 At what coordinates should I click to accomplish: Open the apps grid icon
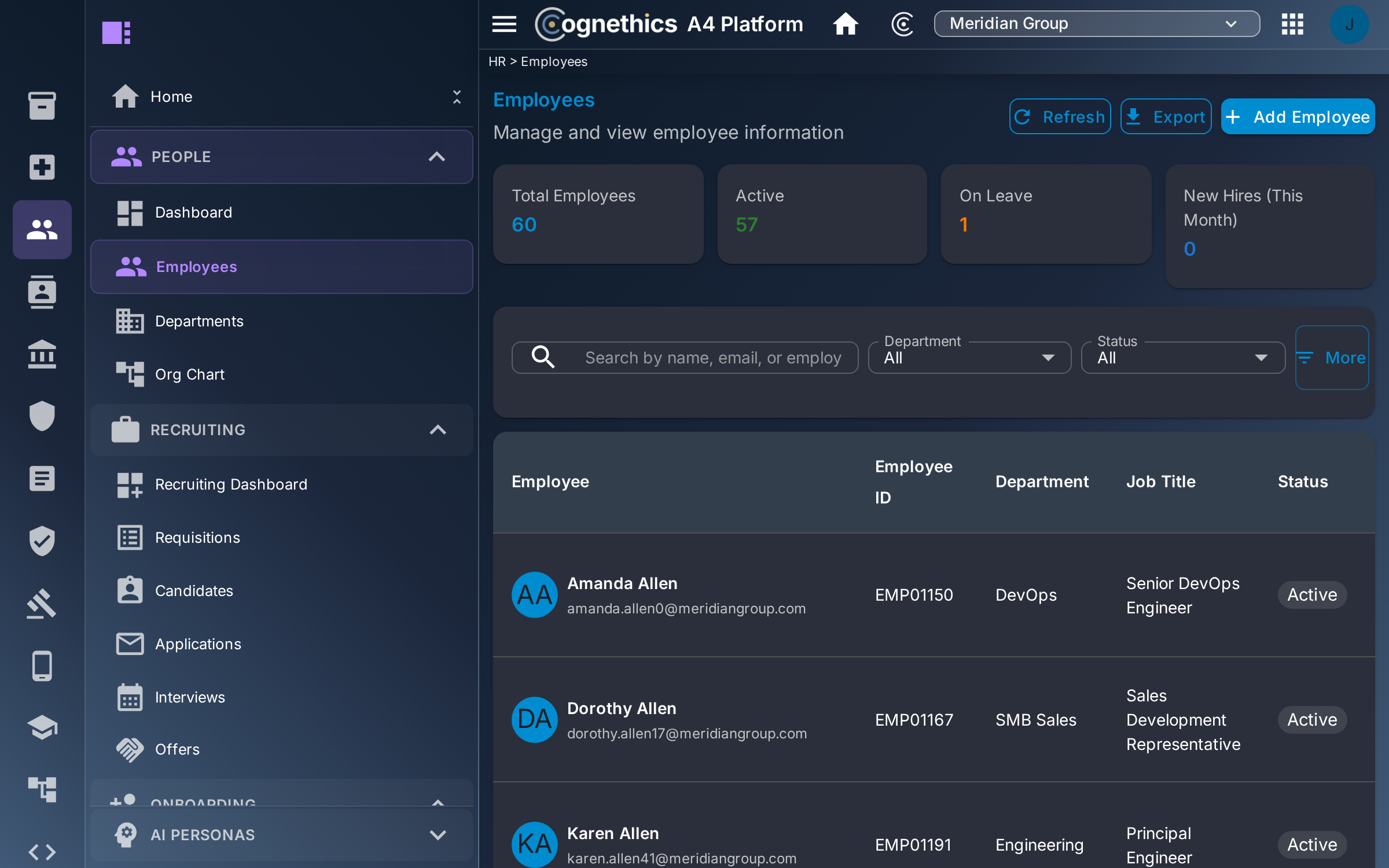point(1292,24)
